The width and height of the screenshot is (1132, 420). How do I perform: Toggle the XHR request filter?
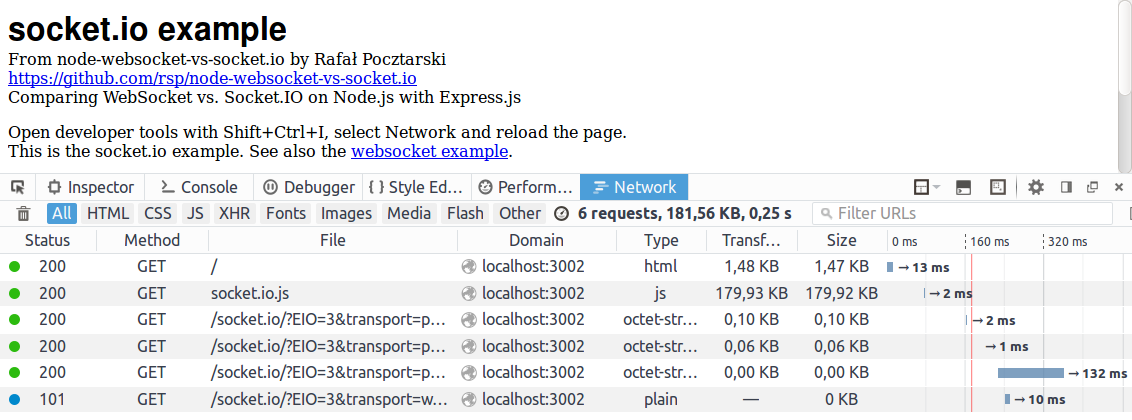[234, 214]
